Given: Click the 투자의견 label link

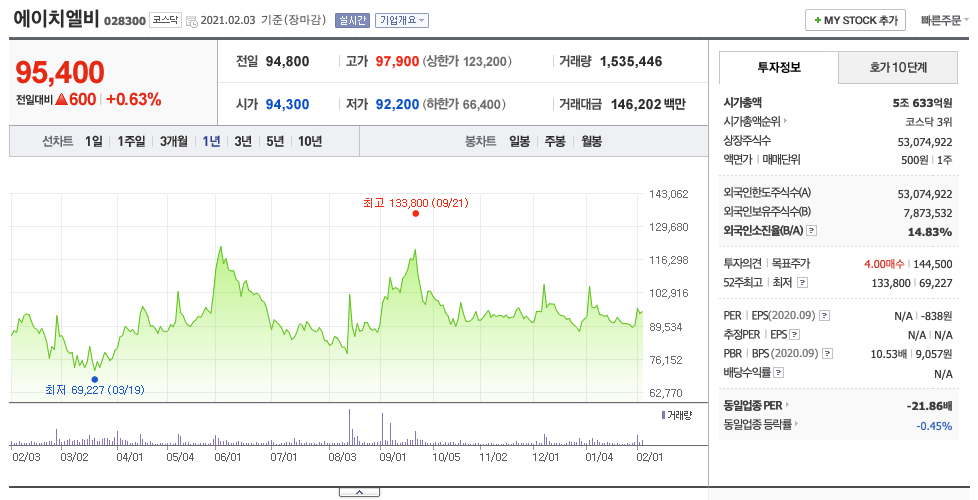Looking at the screenshot, I should tap(742, 264).
